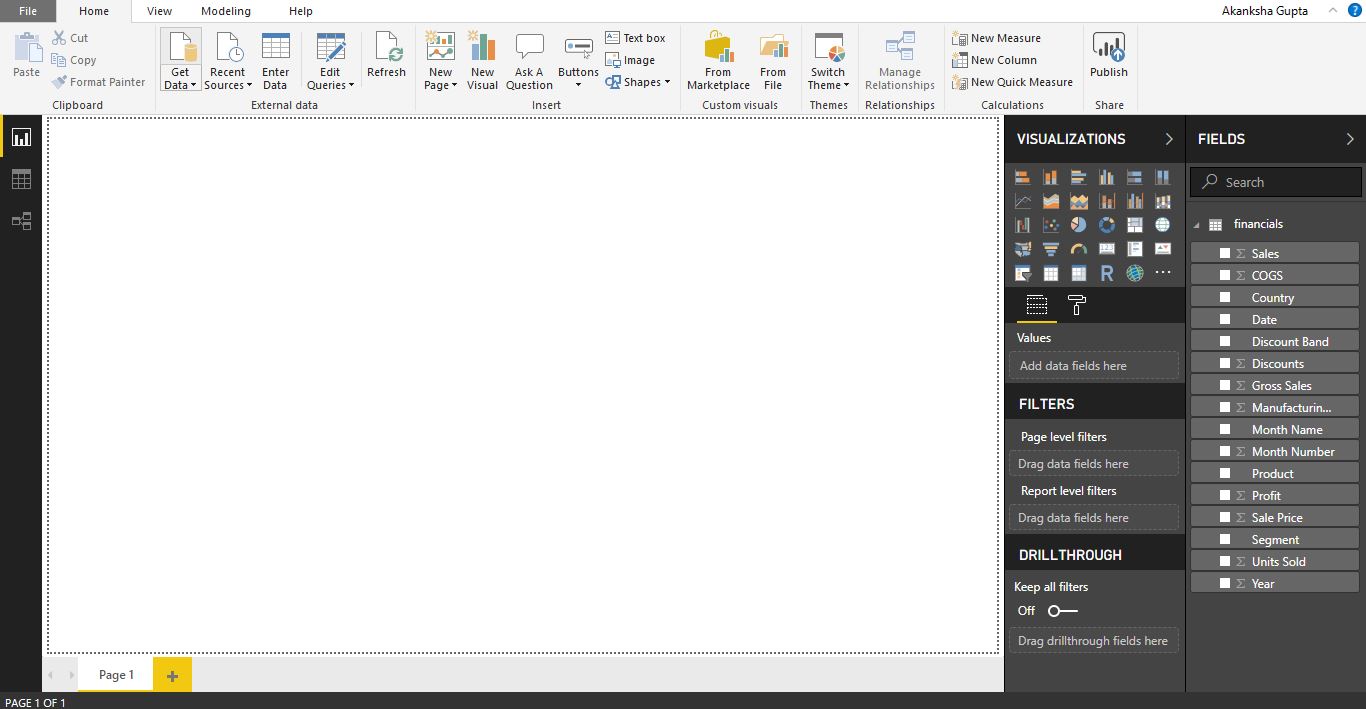Check the Sales field checkbox
This screenshot has height=709, width=1366.
(1225, 253)
